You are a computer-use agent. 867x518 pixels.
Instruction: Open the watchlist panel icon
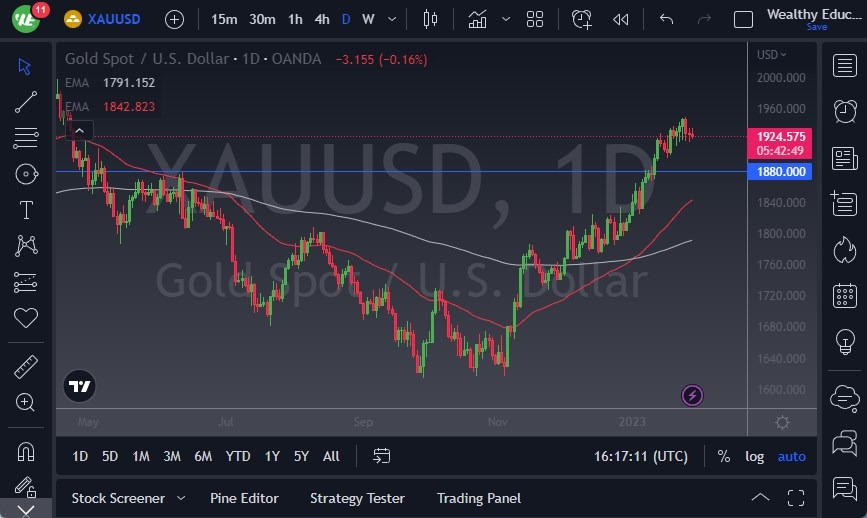[844, 66]
